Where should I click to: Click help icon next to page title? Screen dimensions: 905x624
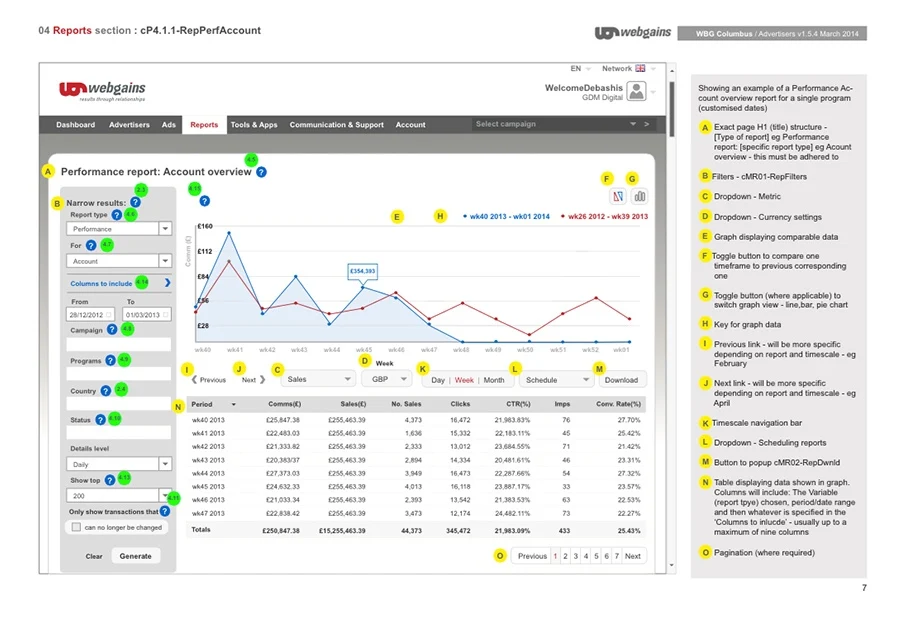[261, 172]
